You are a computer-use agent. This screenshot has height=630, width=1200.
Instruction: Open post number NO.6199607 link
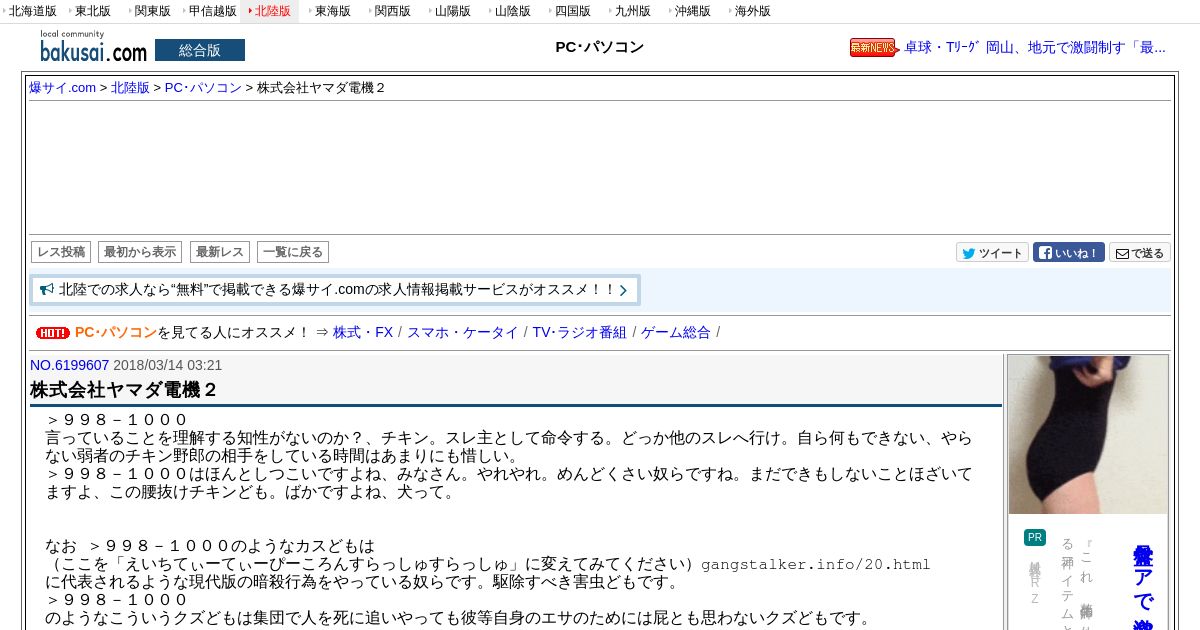click(69, 365)
